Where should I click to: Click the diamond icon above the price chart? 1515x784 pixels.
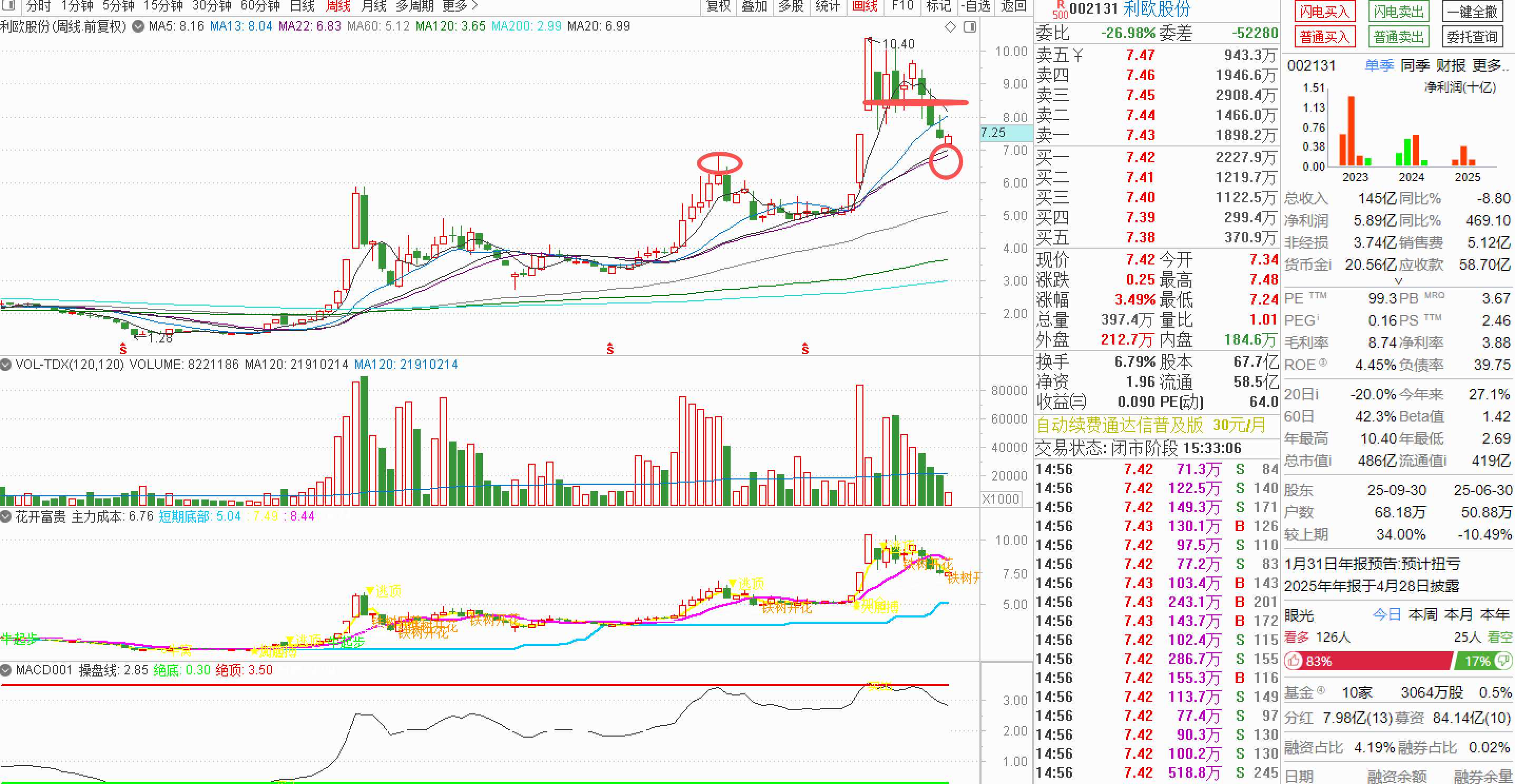[950, 27]
